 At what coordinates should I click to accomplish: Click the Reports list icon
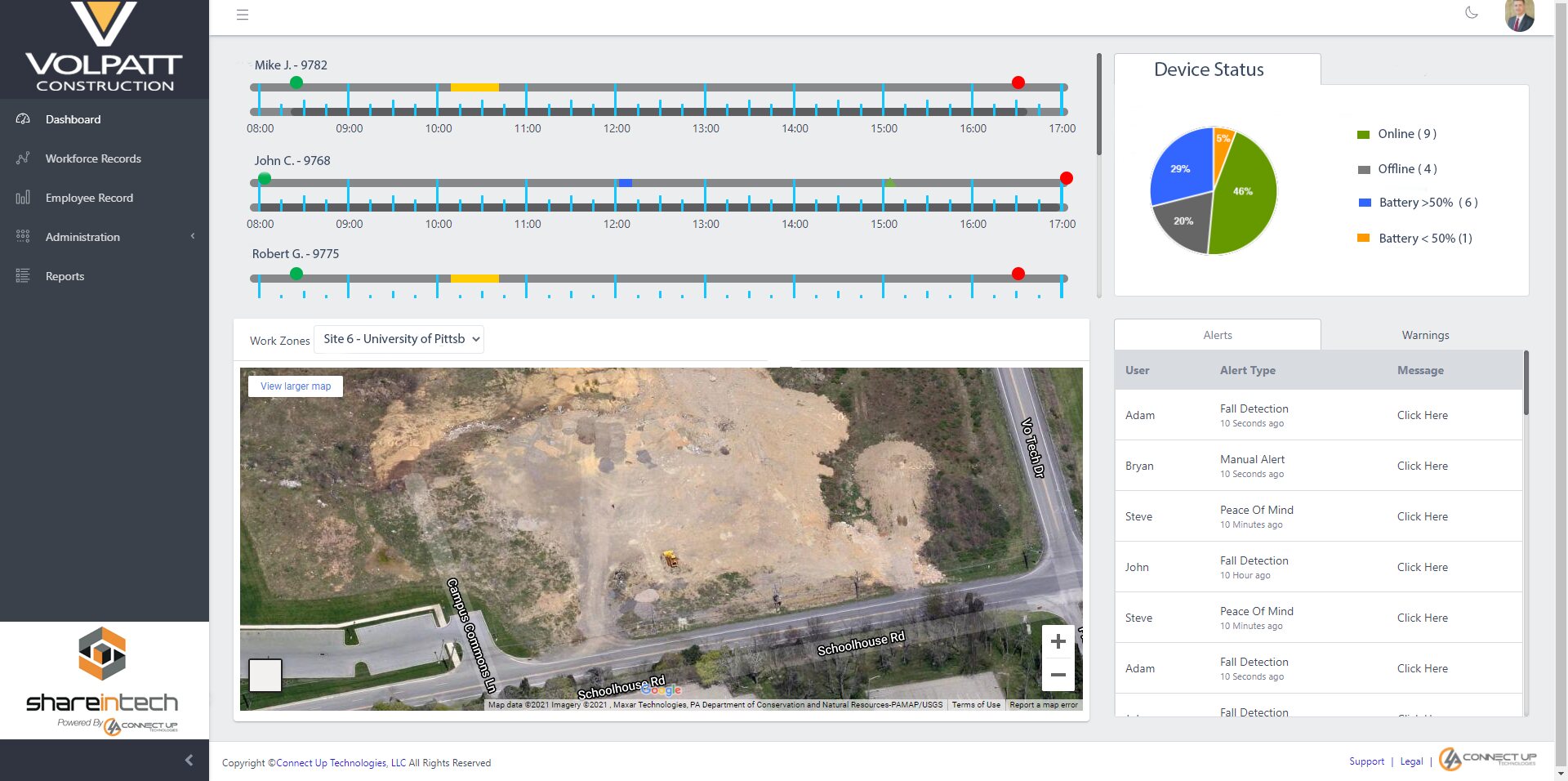pos(23,276)
